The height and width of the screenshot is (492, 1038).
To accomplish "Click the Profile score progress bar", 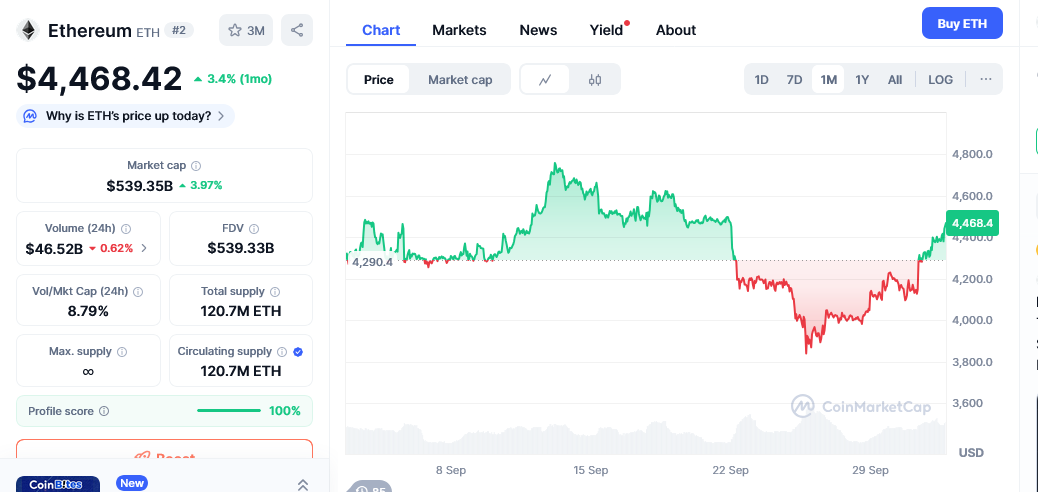I will click(229, 411).
